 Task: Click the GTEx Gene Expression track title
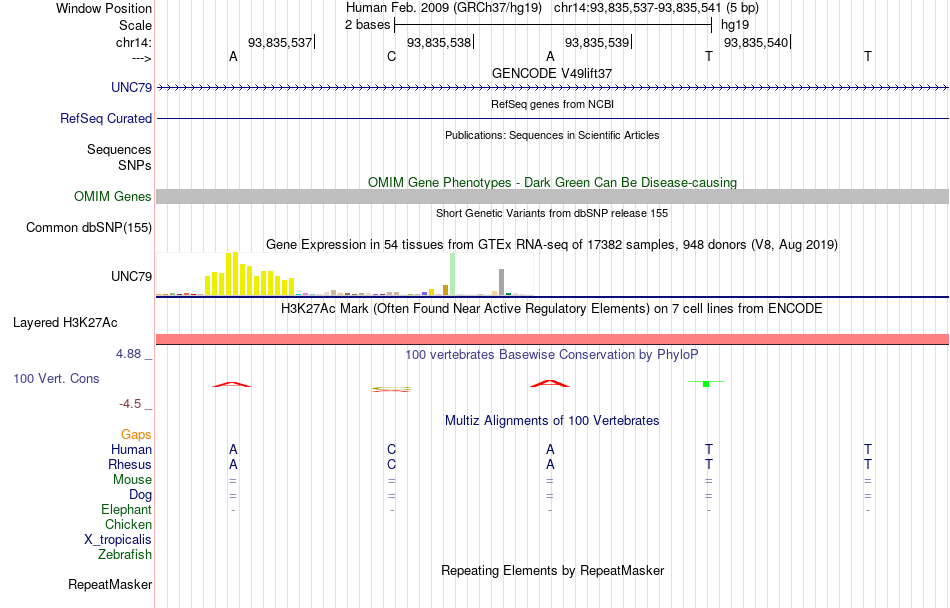(x=552, y=245)
